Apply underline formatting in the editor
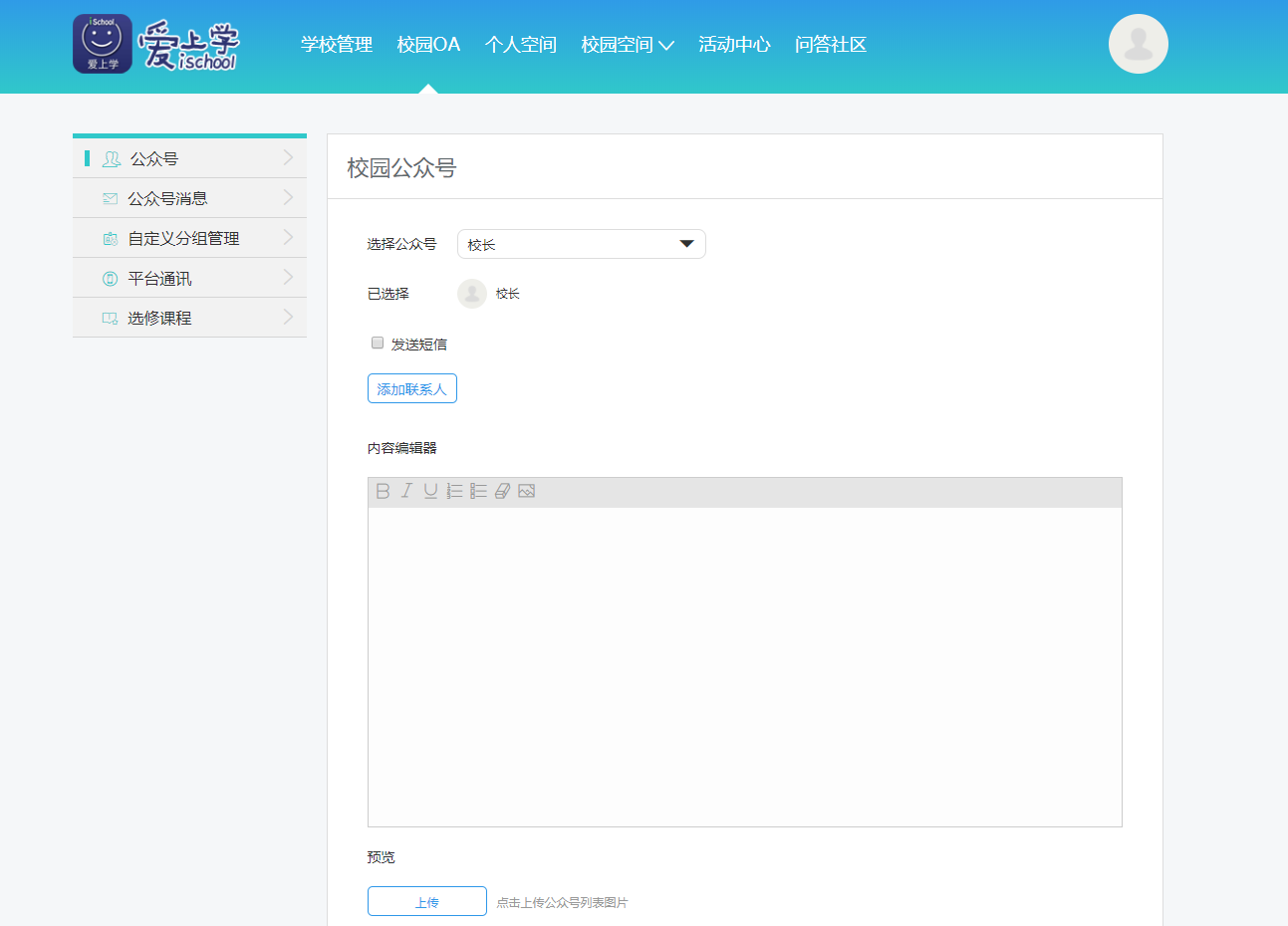 (430, 491)
